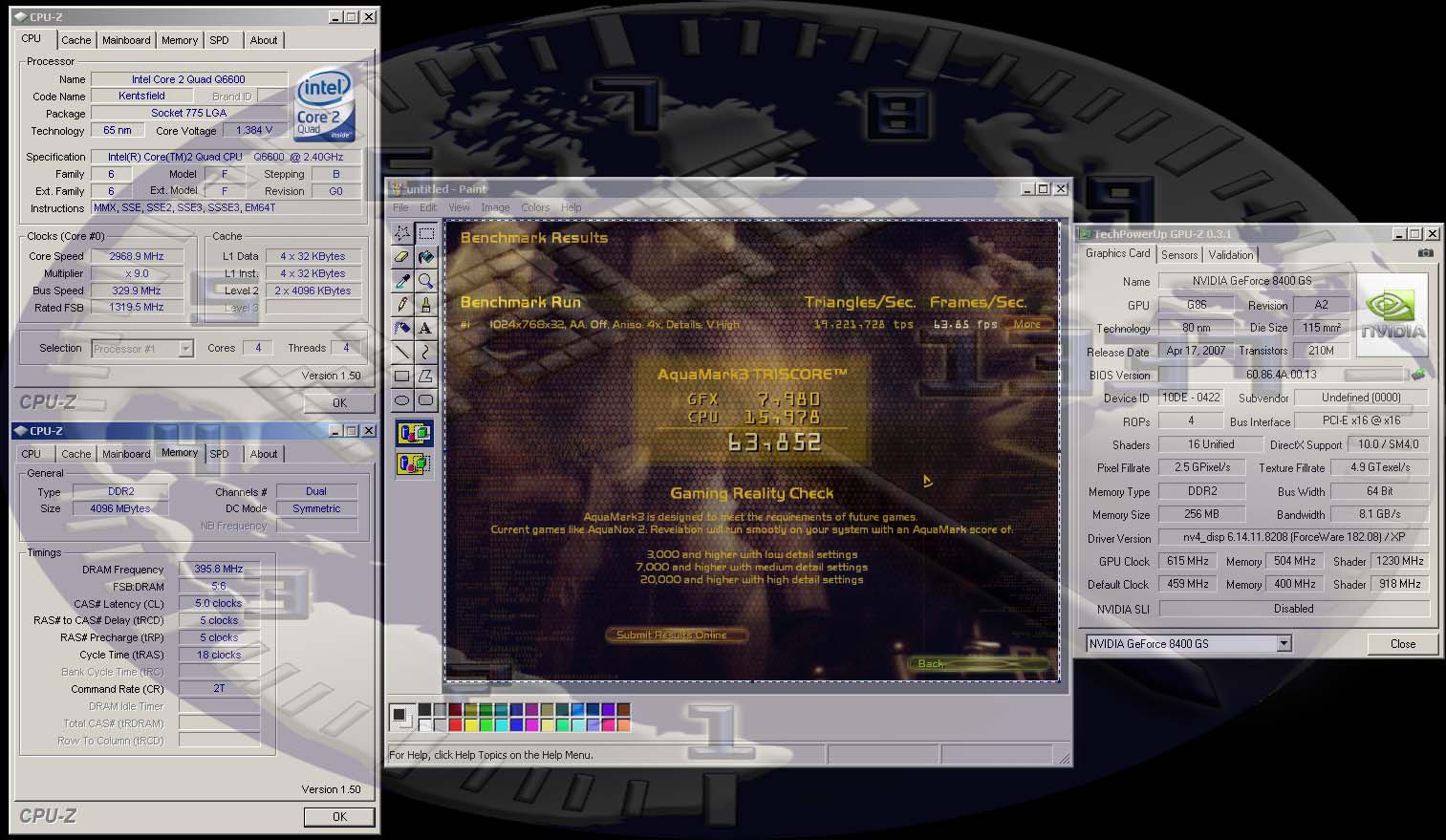Screen dimensions: 1446x840
Task: Click the GPU-Z title bar icon
Action: point(1085,234)
